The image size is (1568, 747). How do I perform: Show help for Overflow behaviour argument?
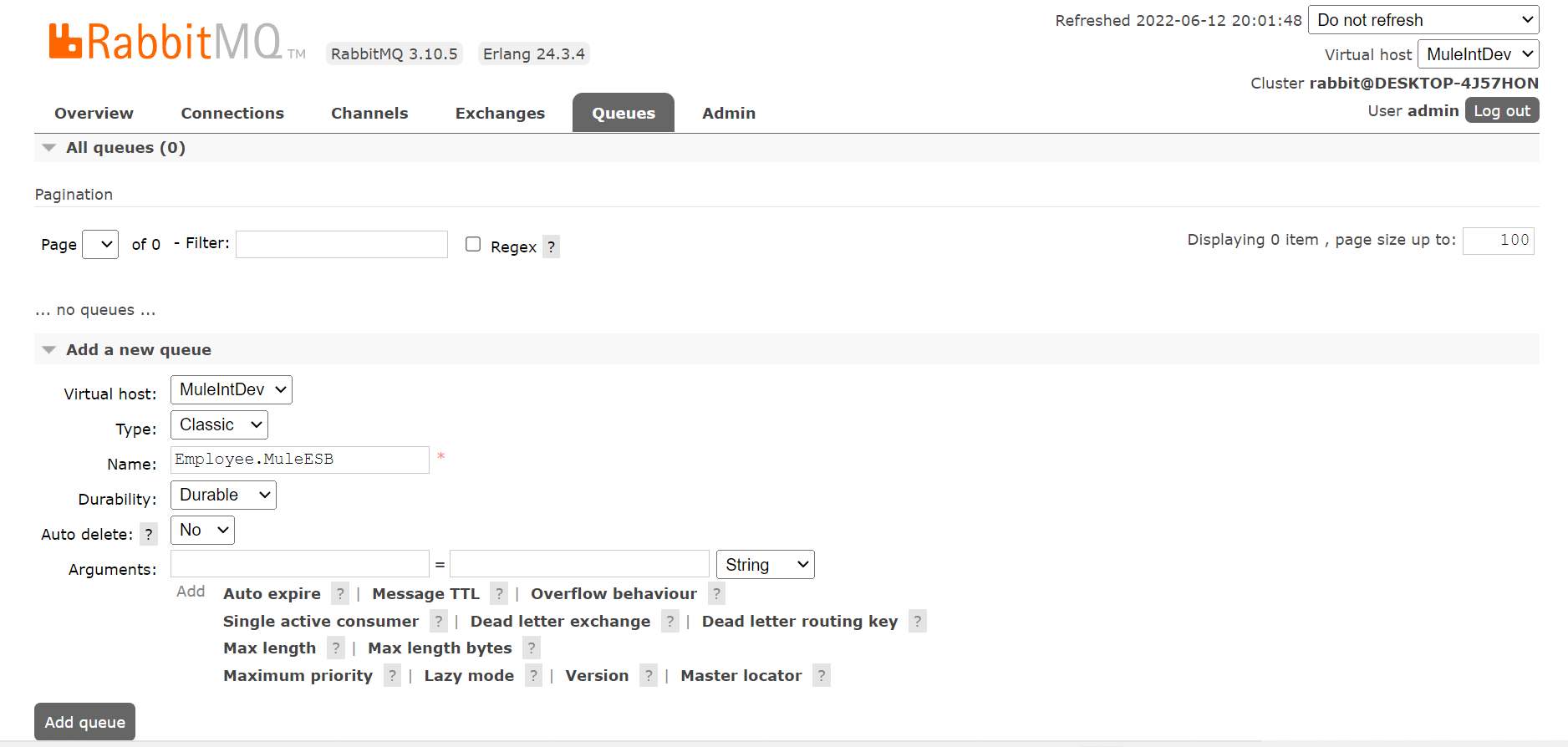[x=716, y=593]
